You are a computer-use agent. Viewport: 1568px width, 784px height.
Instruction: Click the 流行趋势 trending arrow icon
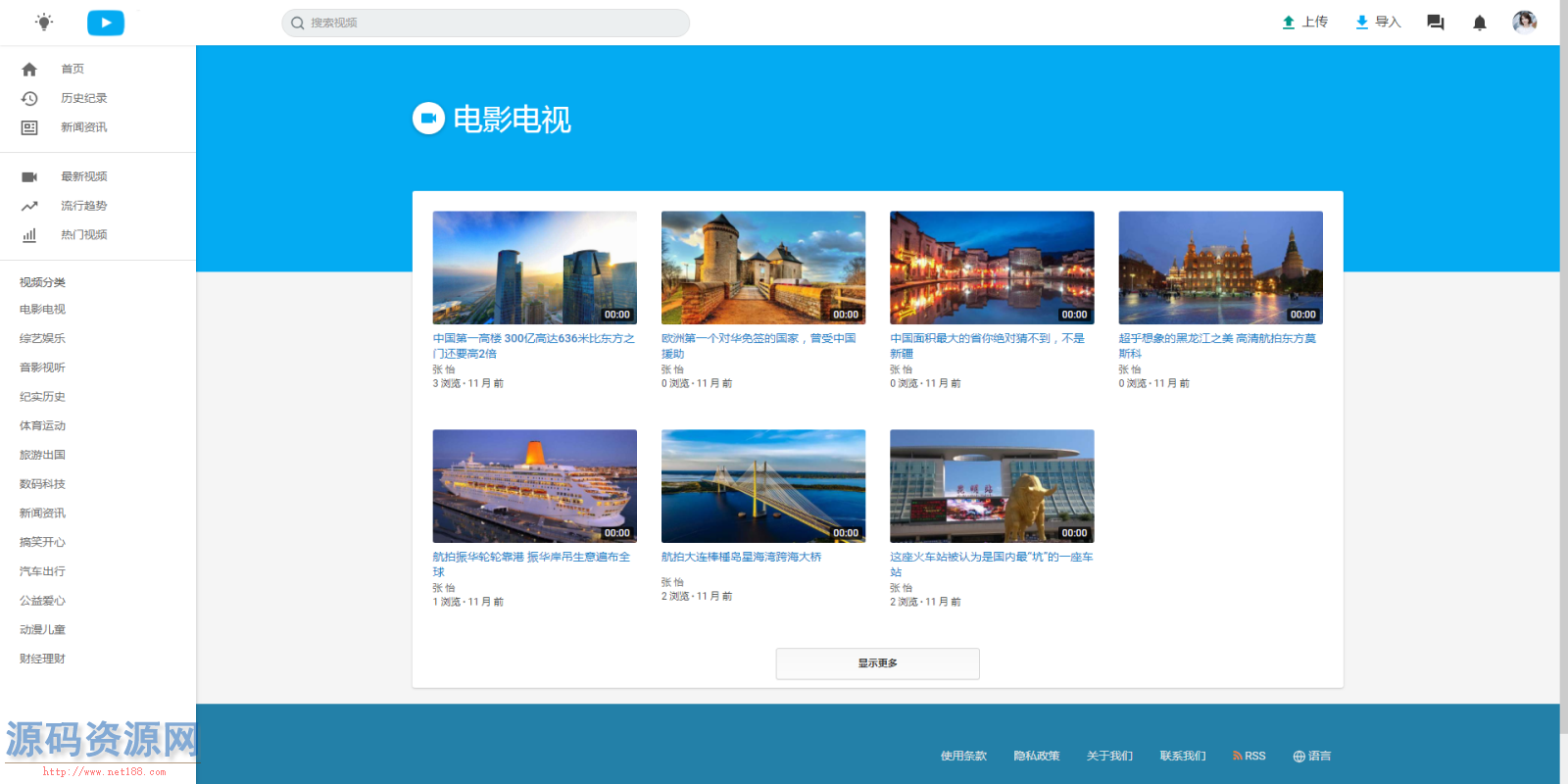click(29, 206)
